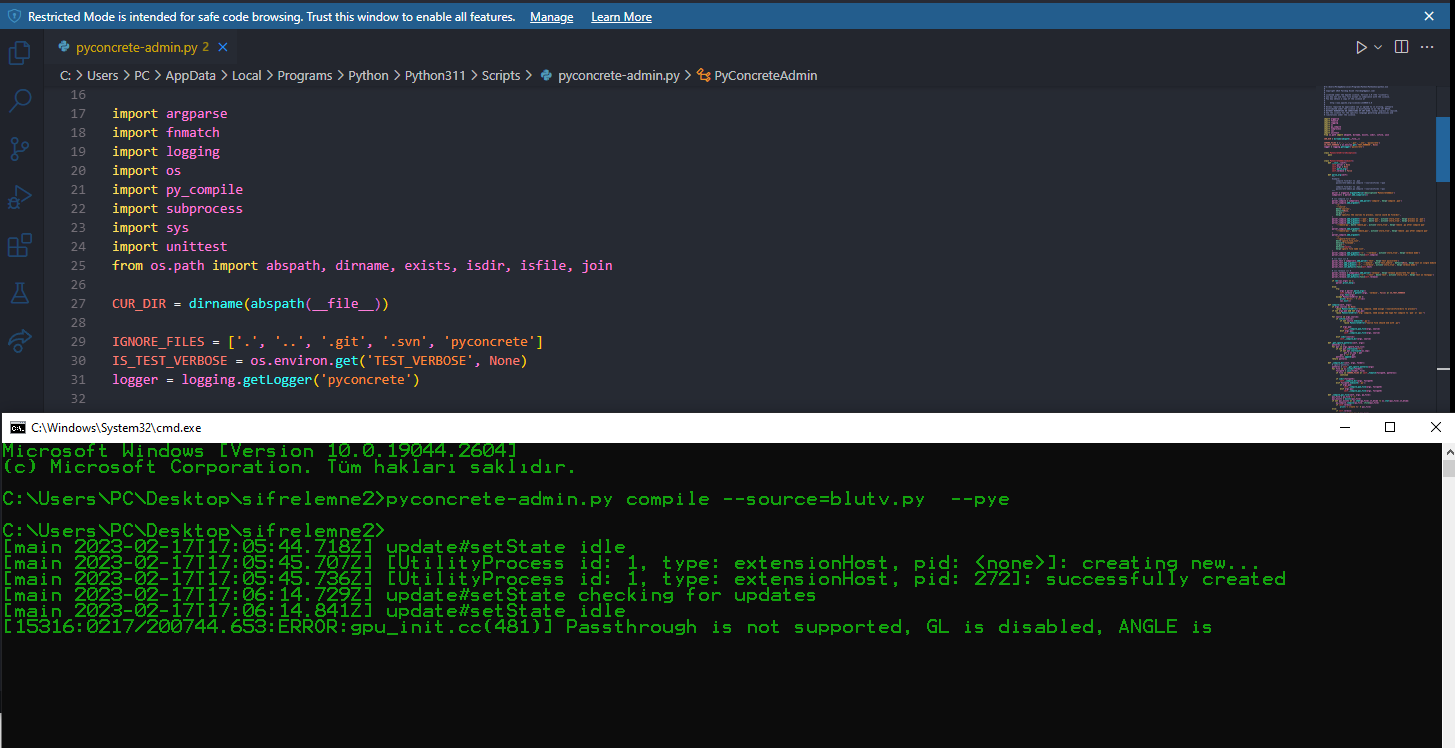The height and width of the screenshot is (748, 1455).
Task: Open Manage to trust this window
Action: 551,16
